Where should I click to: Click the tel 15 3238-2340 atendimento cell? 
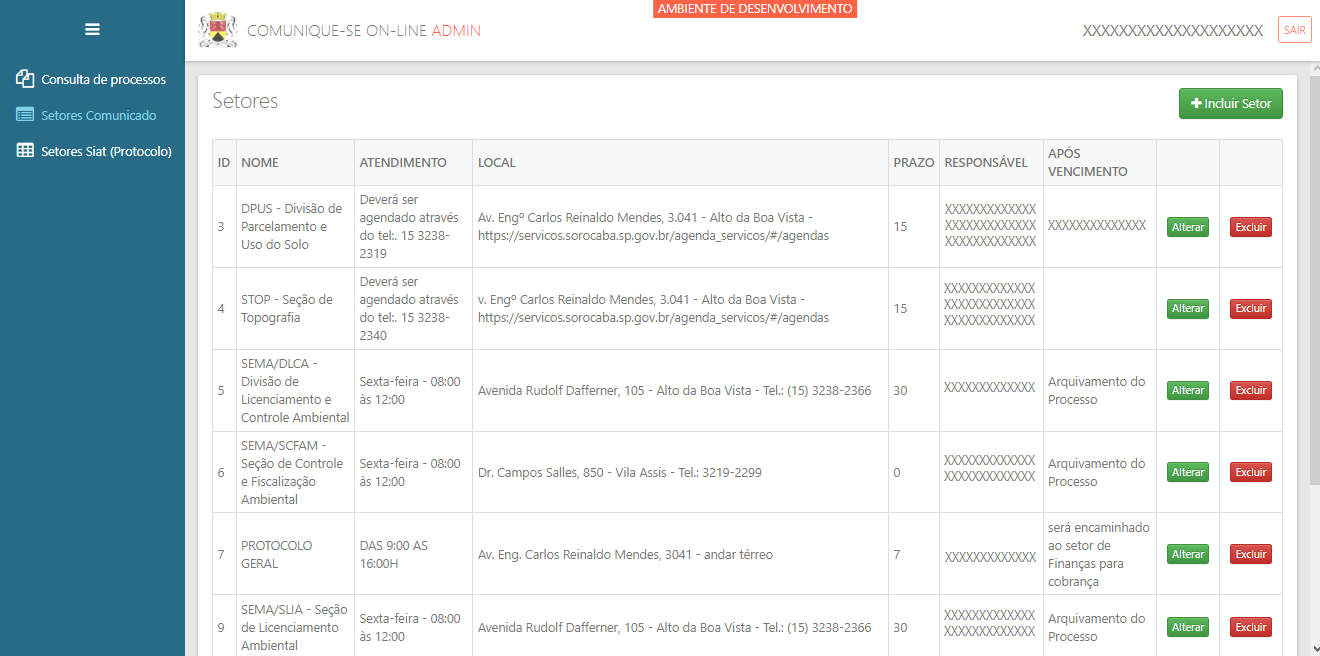click(x=414, y=308)
